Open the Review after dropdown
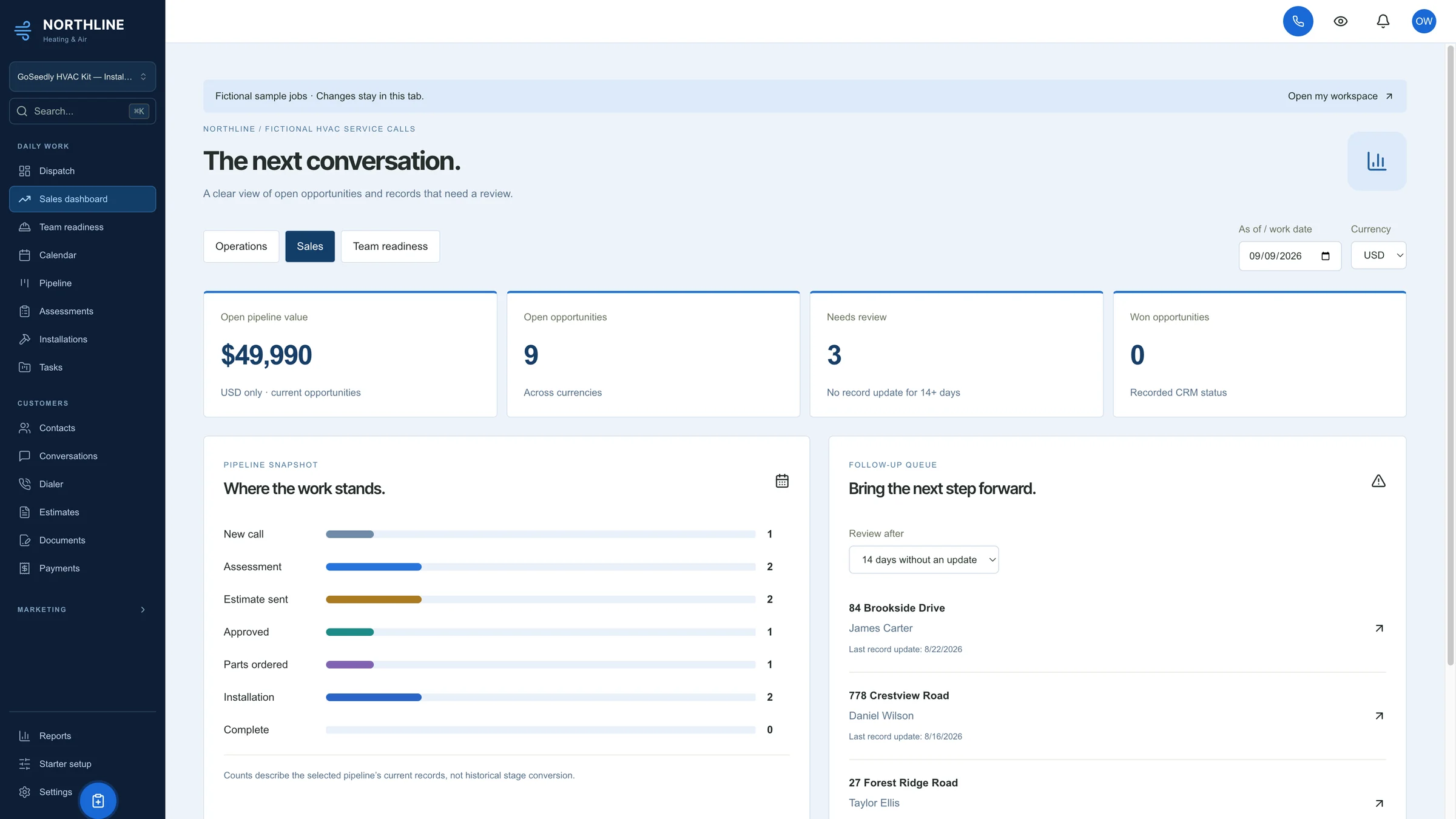The height and width of the screenshot is (819, 1456). [923, 560]
